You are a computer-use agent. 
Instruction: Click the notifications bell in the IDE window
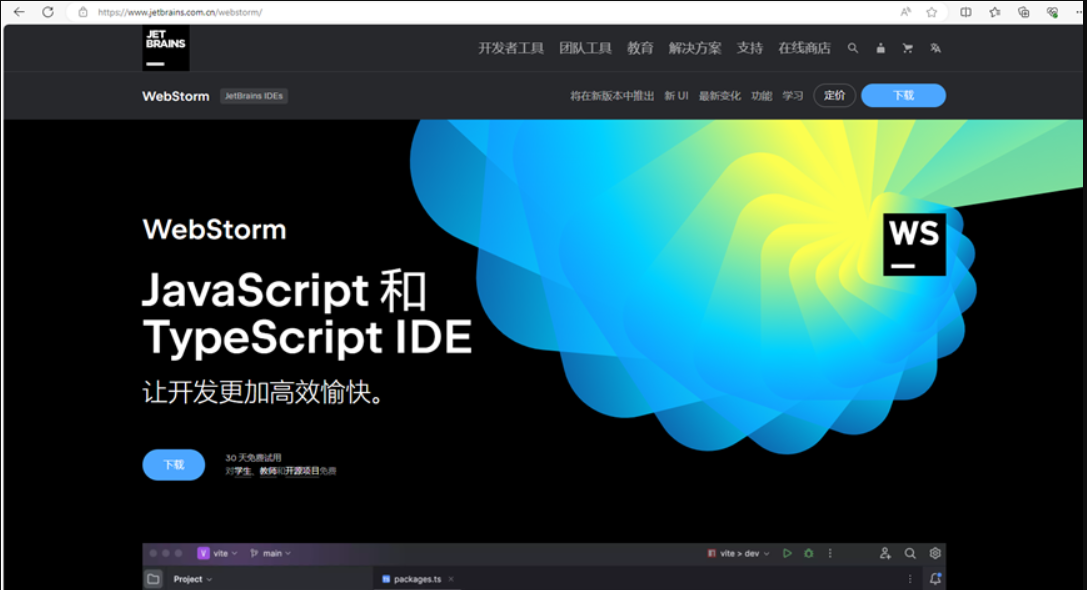tap(936, 578)
